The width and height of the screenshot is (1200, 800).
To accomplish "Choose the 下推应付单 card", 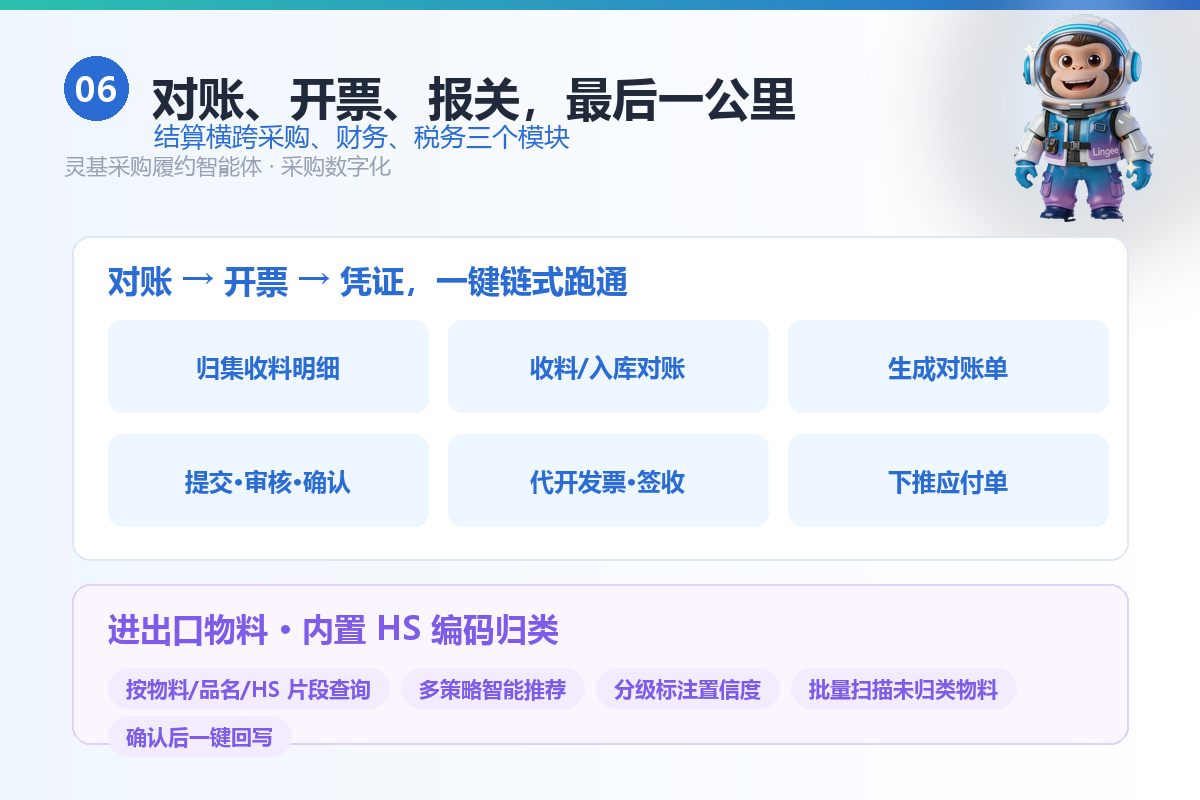I will click(948, 481).
